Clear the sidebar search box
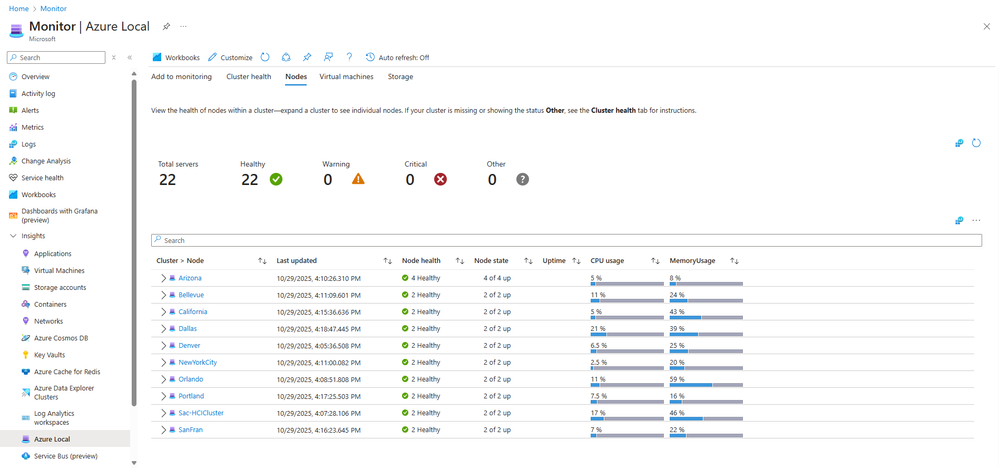999x468 pixels. pos(113,57)
